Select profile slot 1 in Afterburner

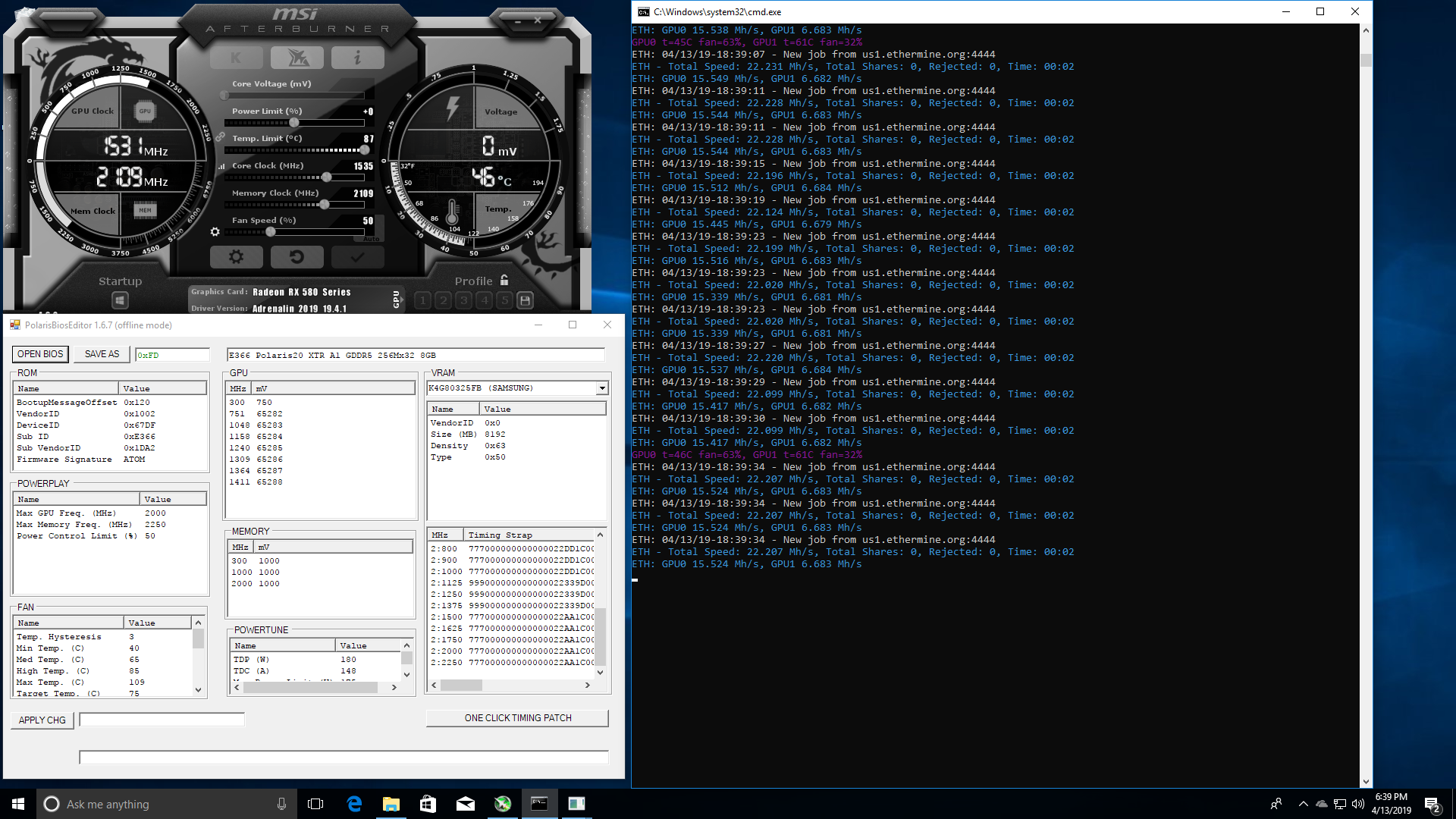coord(423,300)
